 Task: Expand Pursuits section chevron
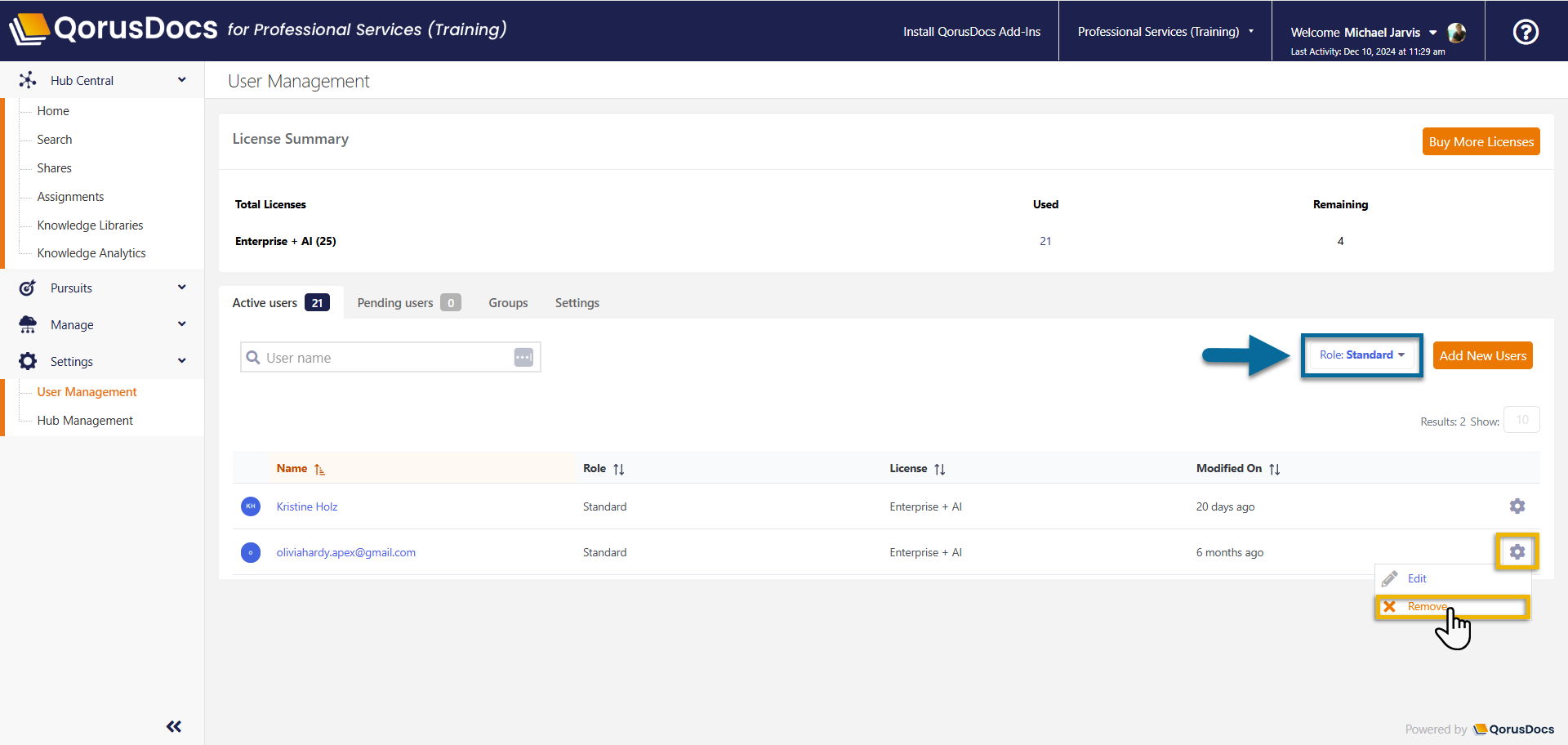(181, 287)
